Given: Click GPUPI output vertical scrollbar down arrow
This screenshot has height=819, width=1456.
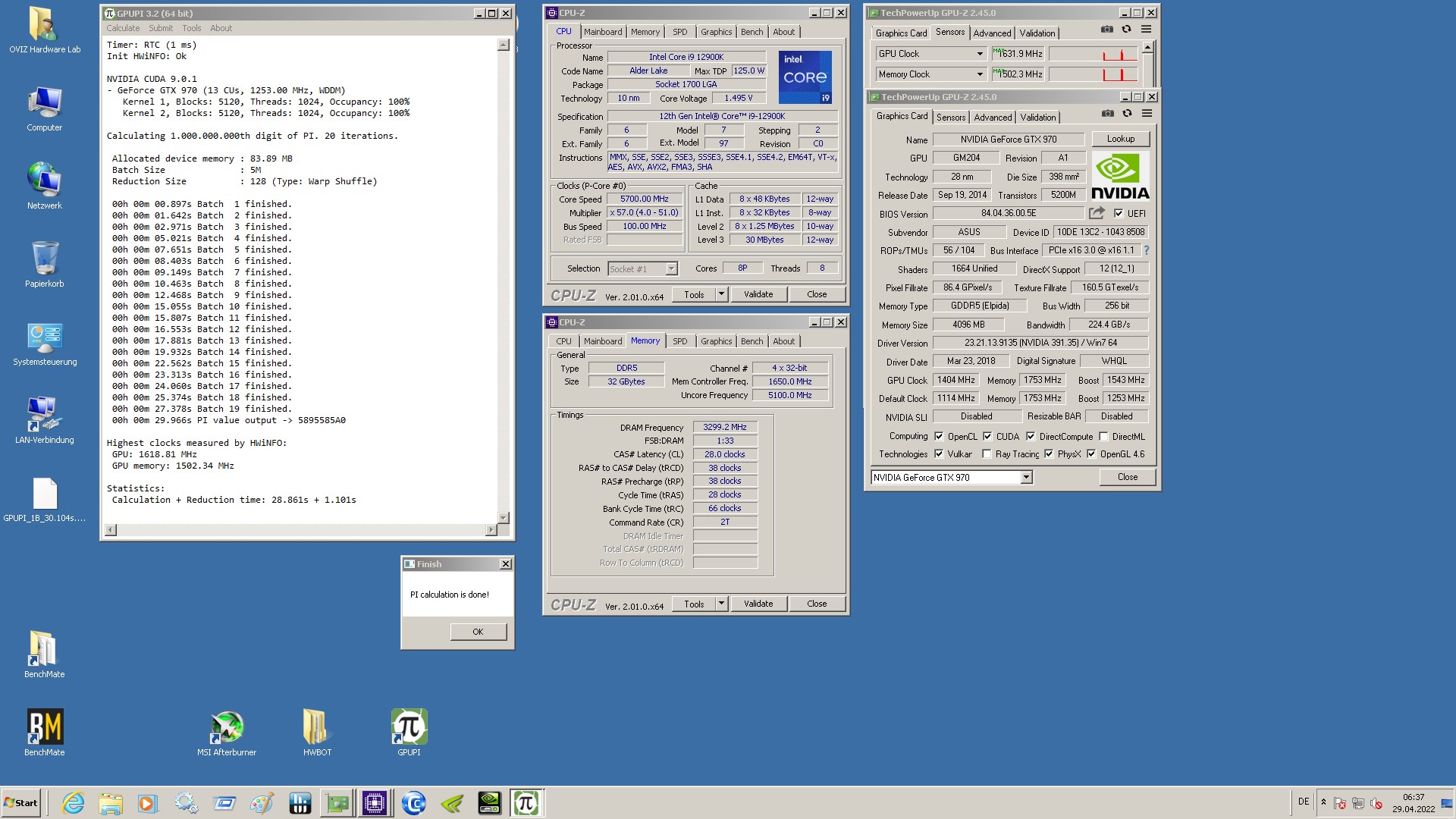Looking at the screenshot, I should tap(503, 517).
